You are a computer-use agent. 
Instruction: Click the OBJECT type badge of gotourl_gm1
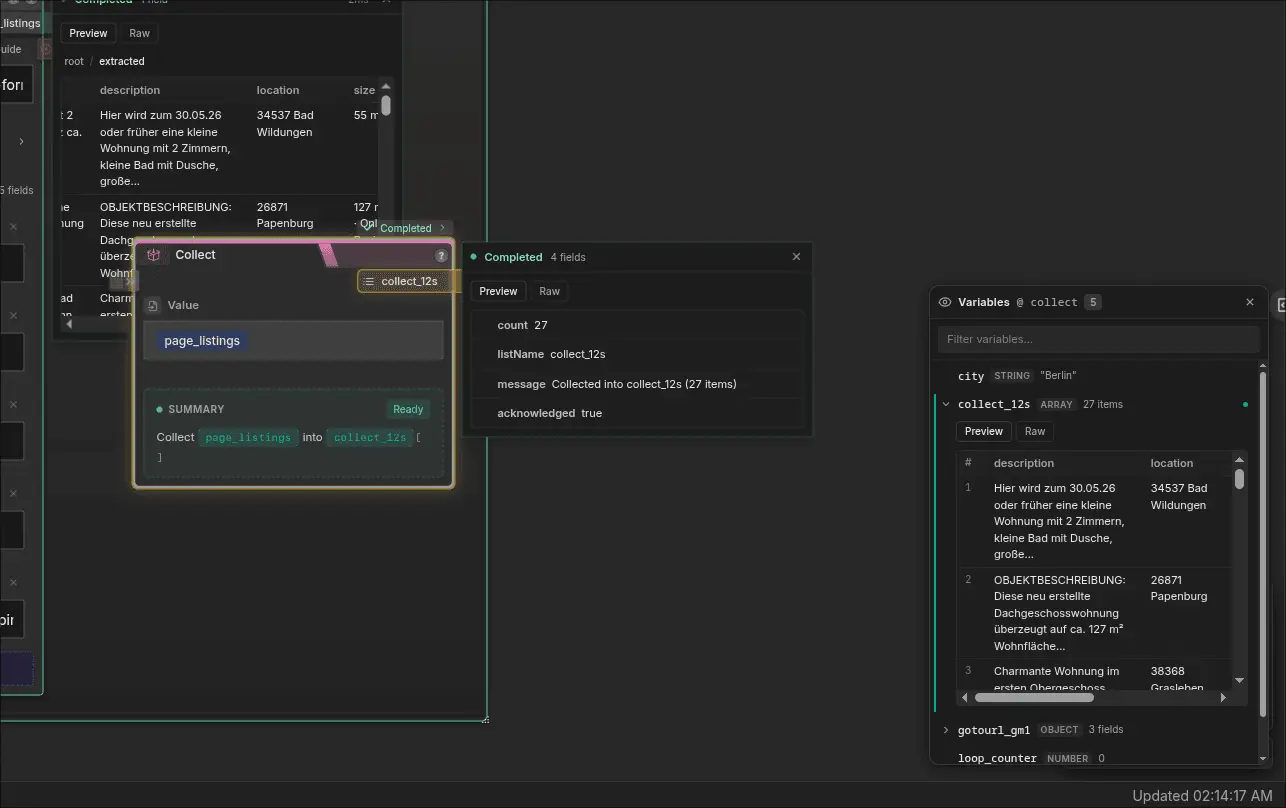(1059, 730)
